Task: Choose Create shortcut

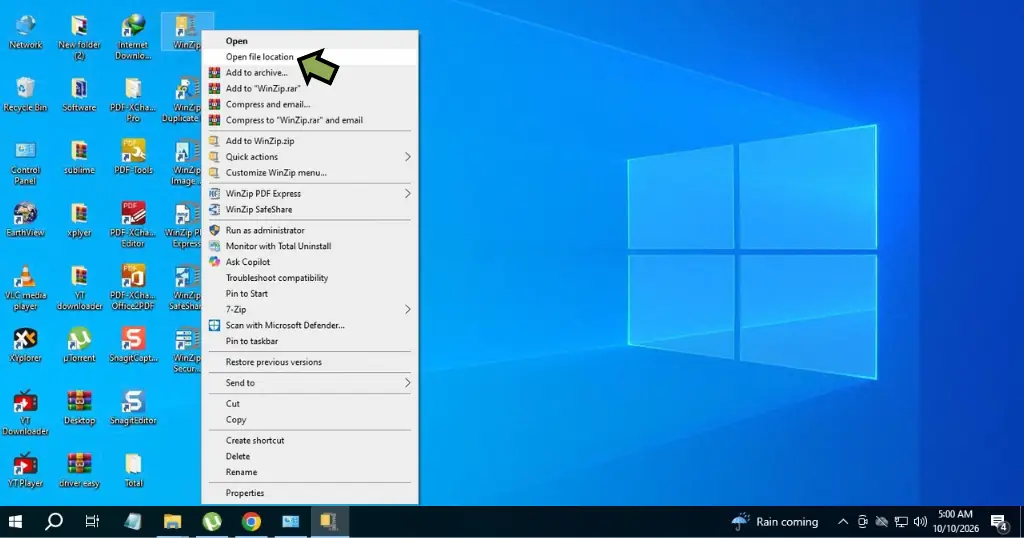Action: (x=310, y=441)
